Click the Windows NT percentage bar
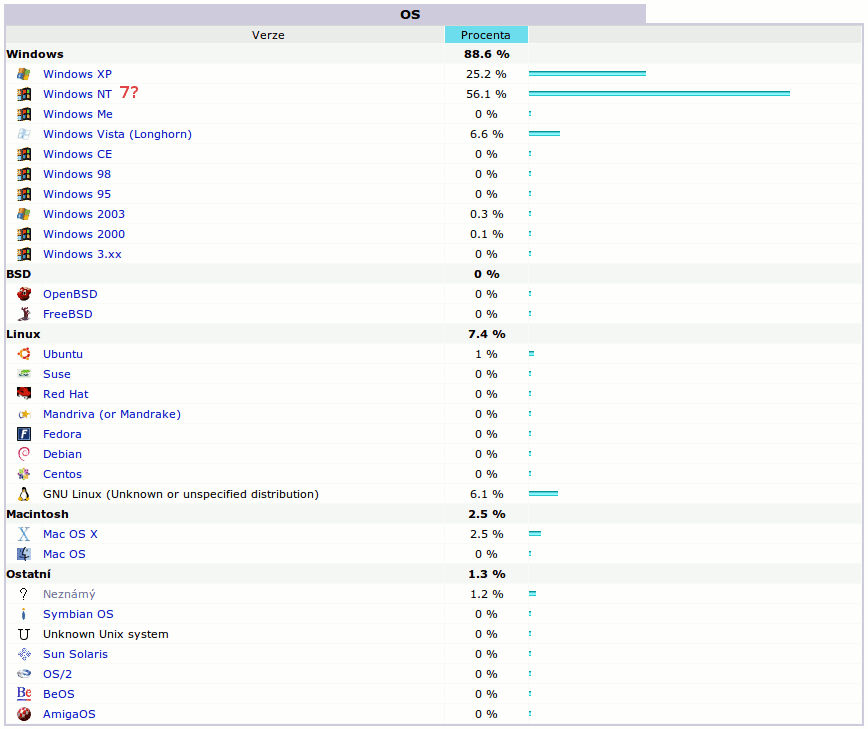 pyautogui.click(x=659, y=94)
